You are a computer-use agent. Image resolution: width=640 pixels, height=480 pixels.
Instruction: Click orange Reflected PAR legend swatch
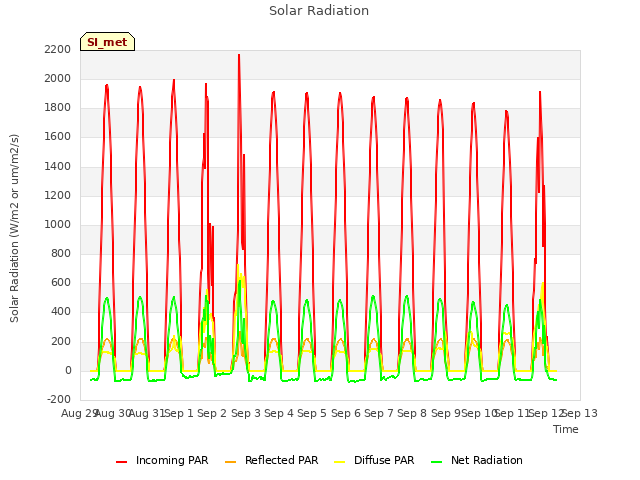[x=231, y=462]
